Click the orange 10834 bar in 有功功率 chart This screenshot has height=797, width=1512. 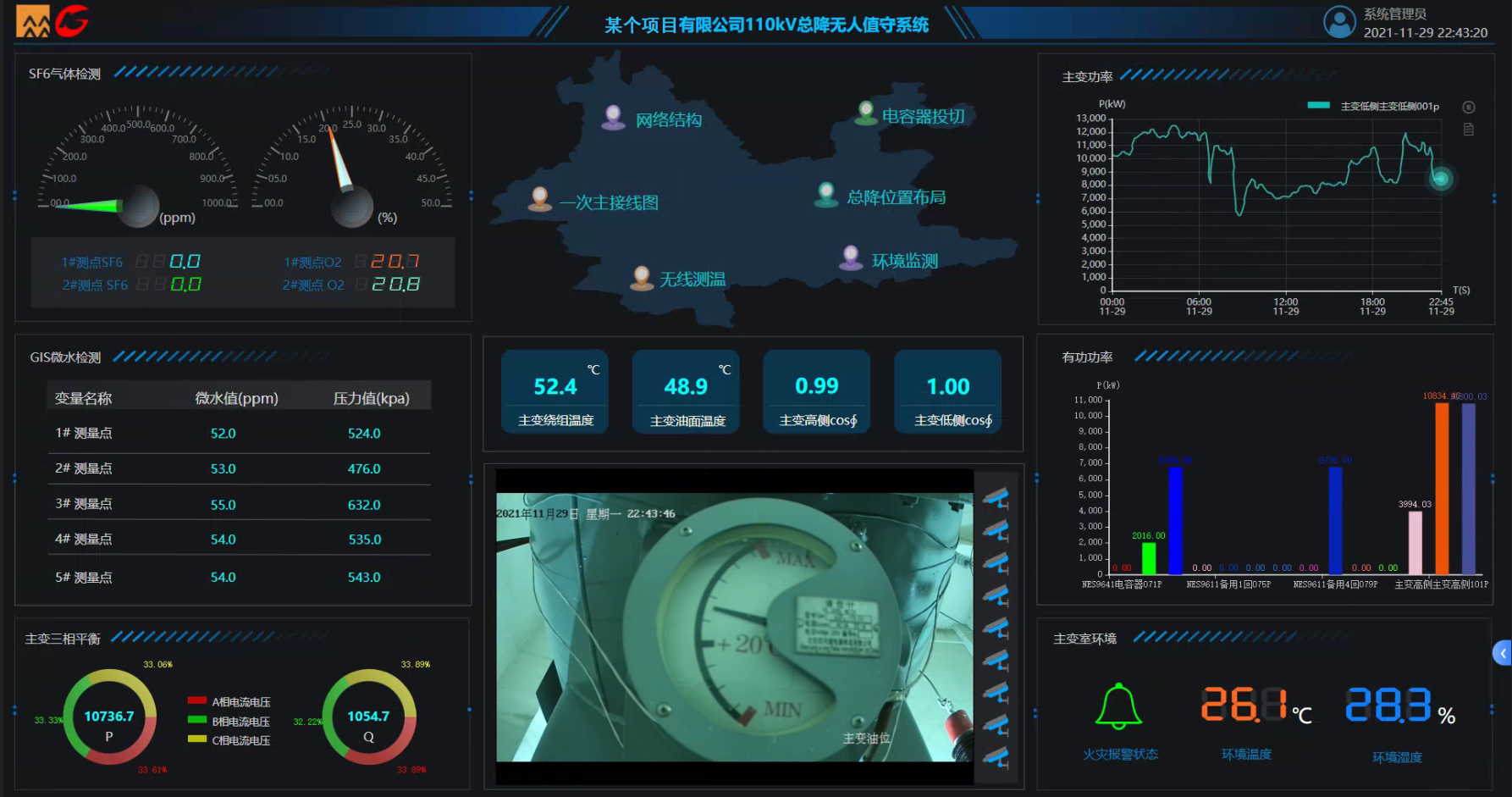[x=1442, y=489]
